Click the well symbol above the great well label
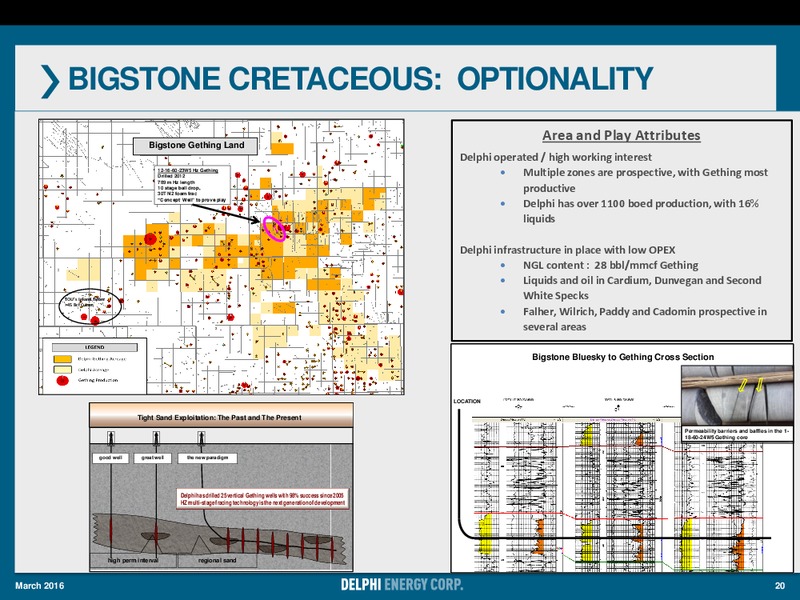 click(156, 438)
